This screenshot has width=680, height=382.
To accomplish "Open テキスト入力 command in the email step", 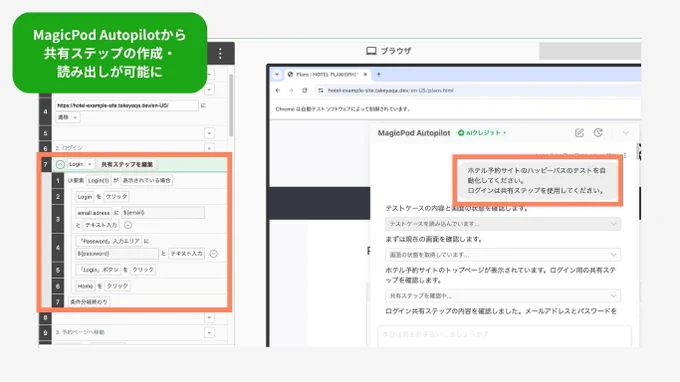I will [x=101, y=225].
